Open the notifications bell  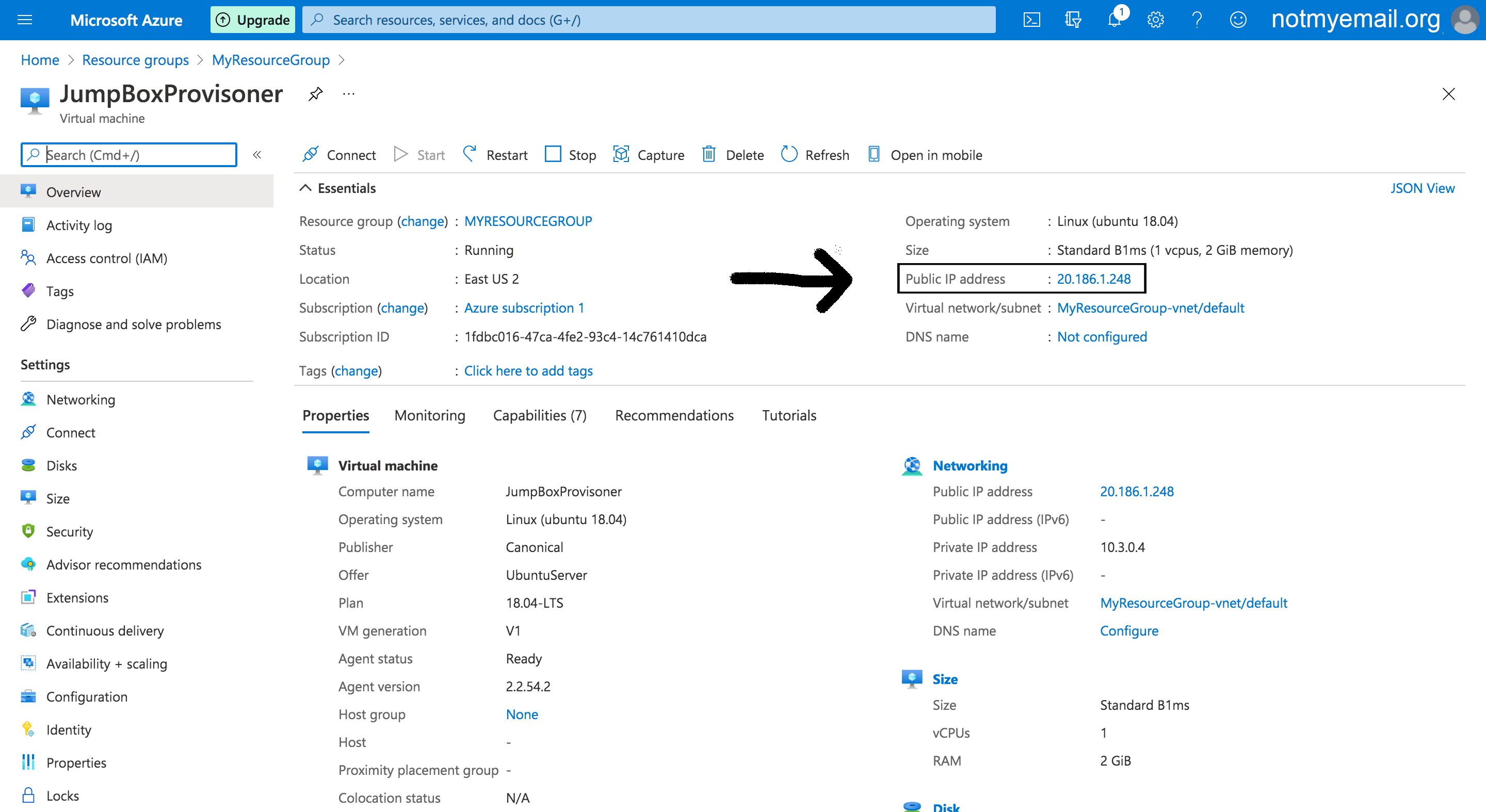1115,20
